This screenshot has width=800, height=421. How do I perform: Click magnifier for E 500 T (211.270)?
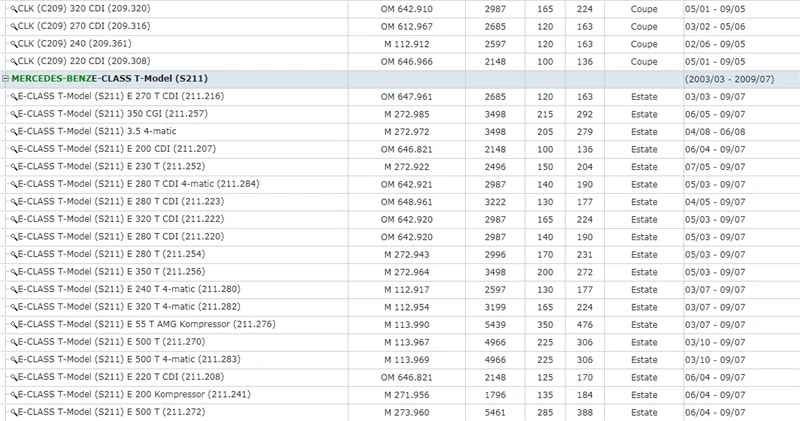(x=14, y=342)
